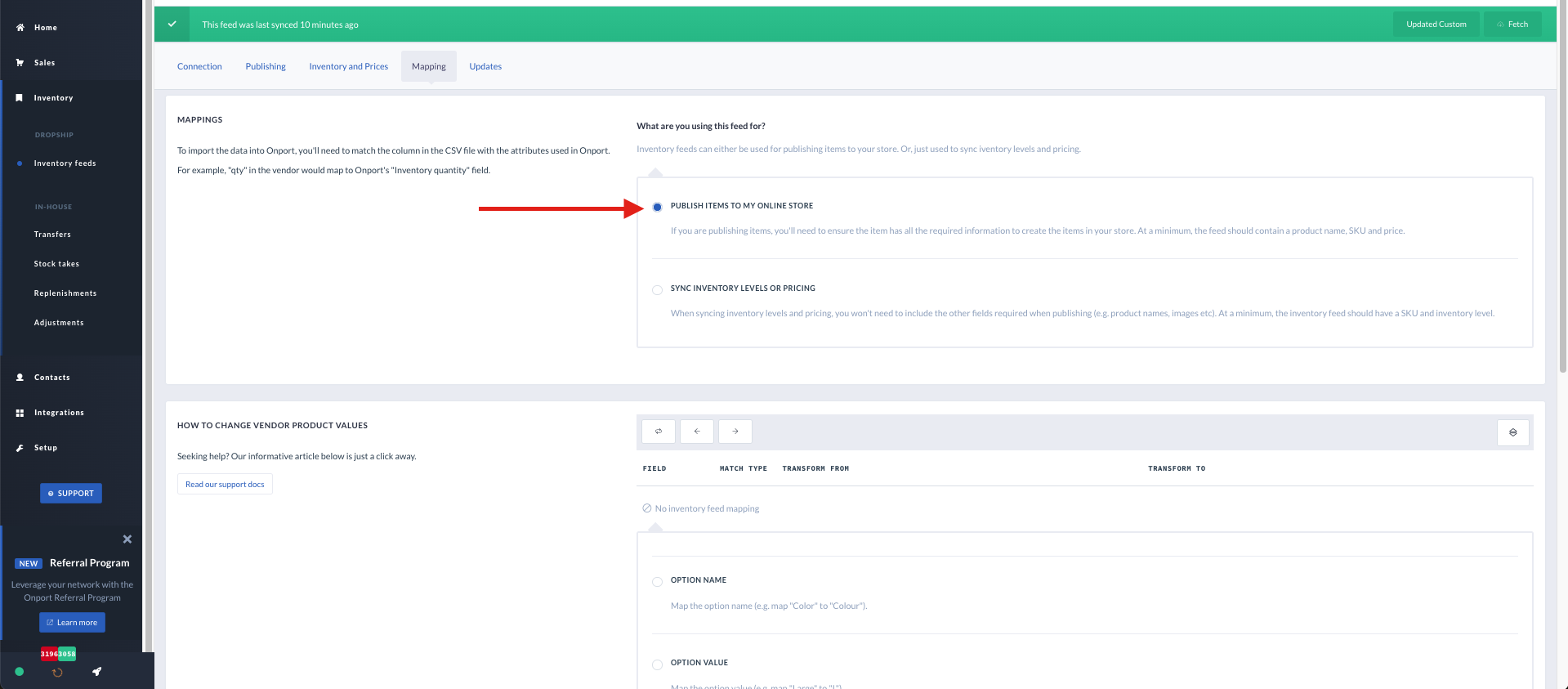
Task: Switch to Inventory and Prices tab
Action: [349, 66]
